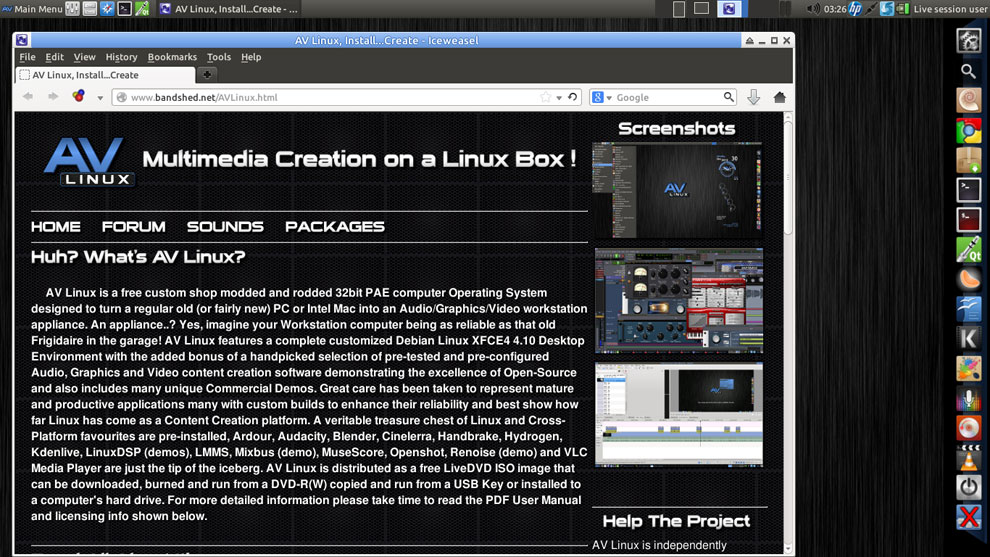Open the settings gear icon in the dock
Image resolution: width=990 pixels, height=557 pixels.
[969, 42]
